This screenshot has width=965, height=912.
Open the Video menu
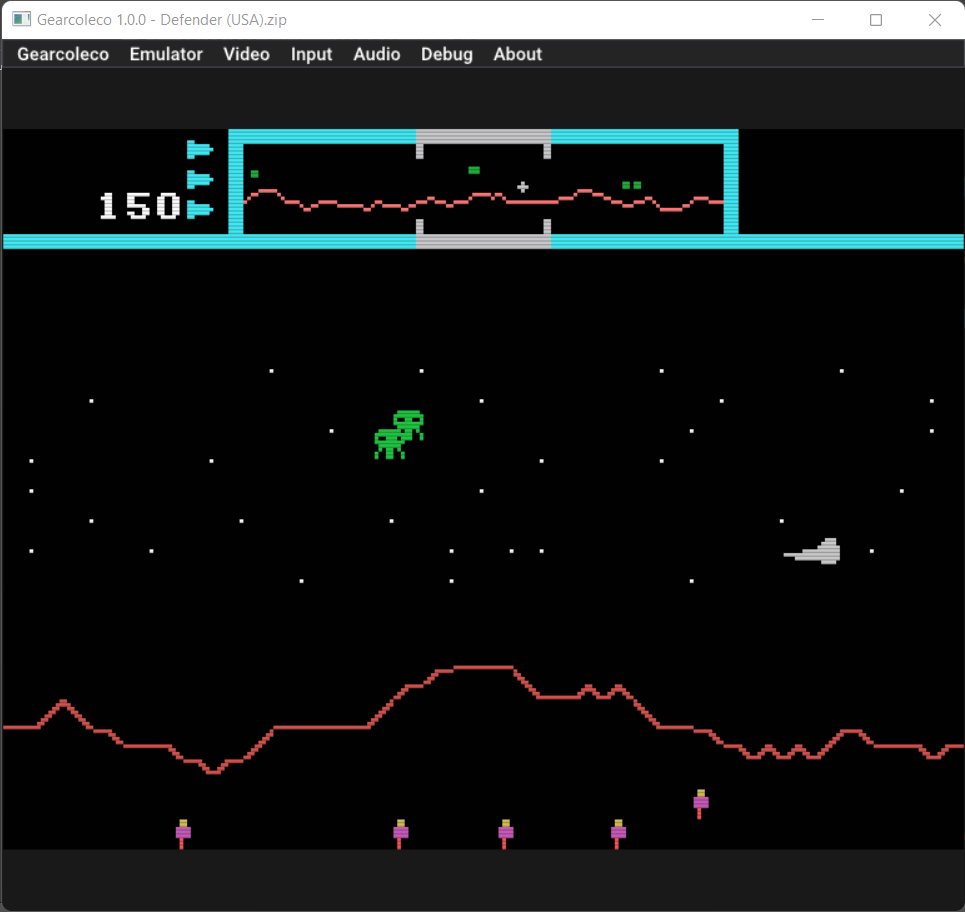click(246, 54)
